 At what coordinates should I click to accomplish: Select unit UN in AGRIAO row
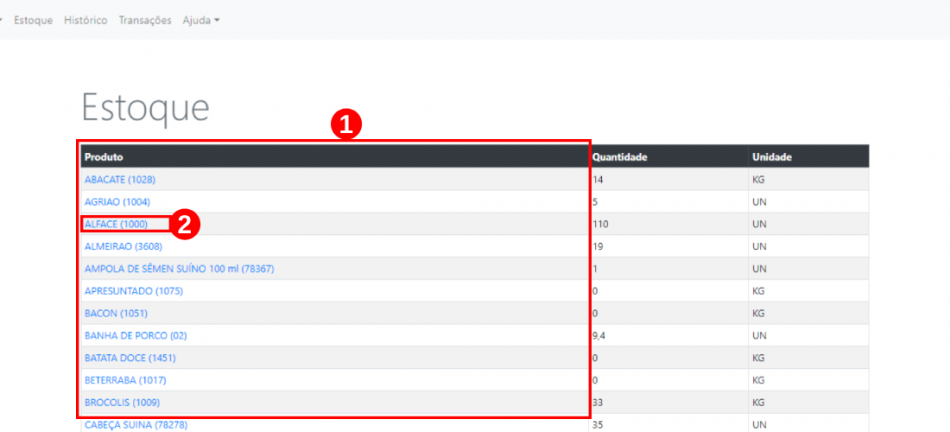760,202
